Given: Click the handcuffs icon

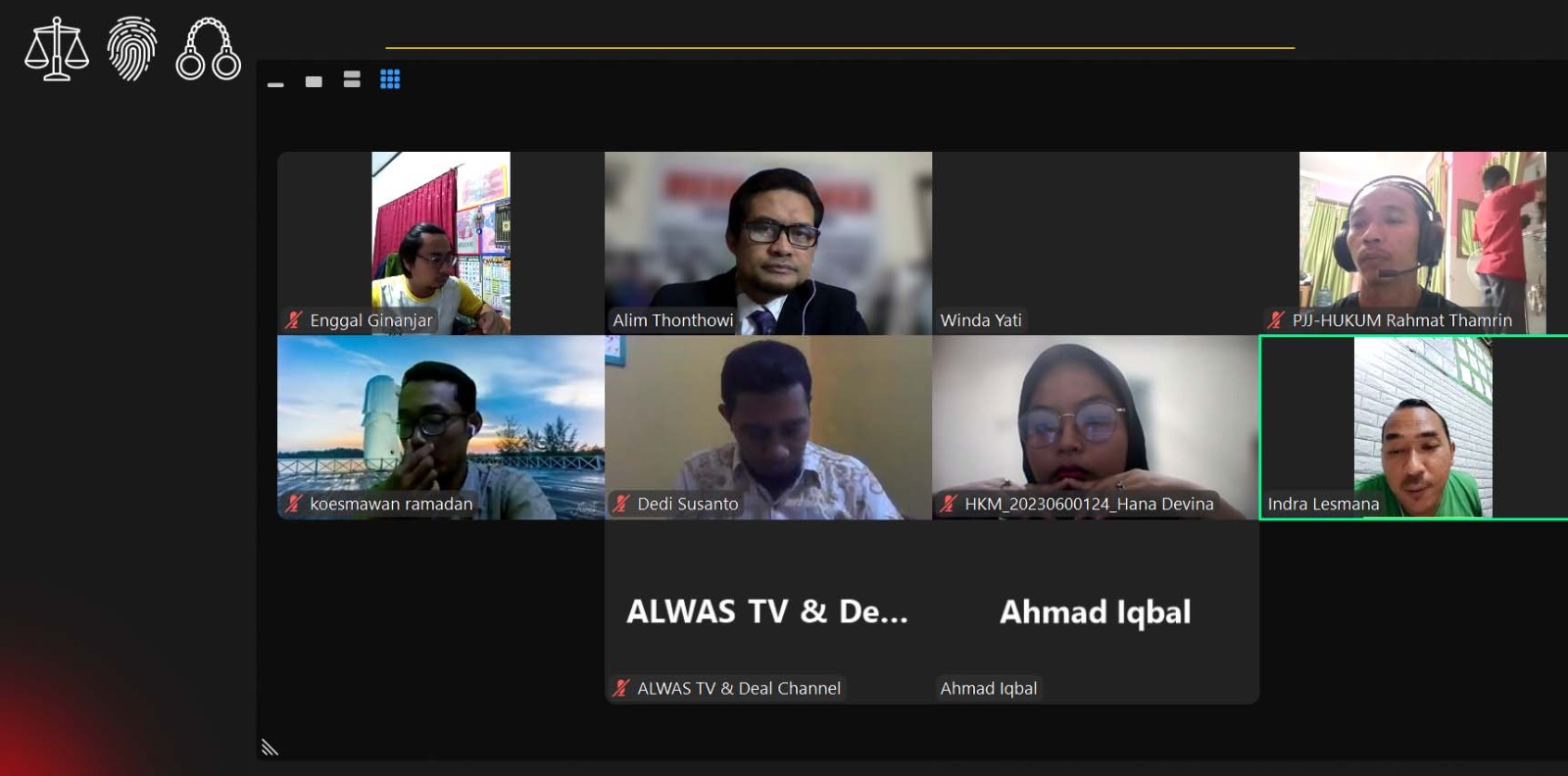Looking at the screenshot, I should [x=208, y=49].
